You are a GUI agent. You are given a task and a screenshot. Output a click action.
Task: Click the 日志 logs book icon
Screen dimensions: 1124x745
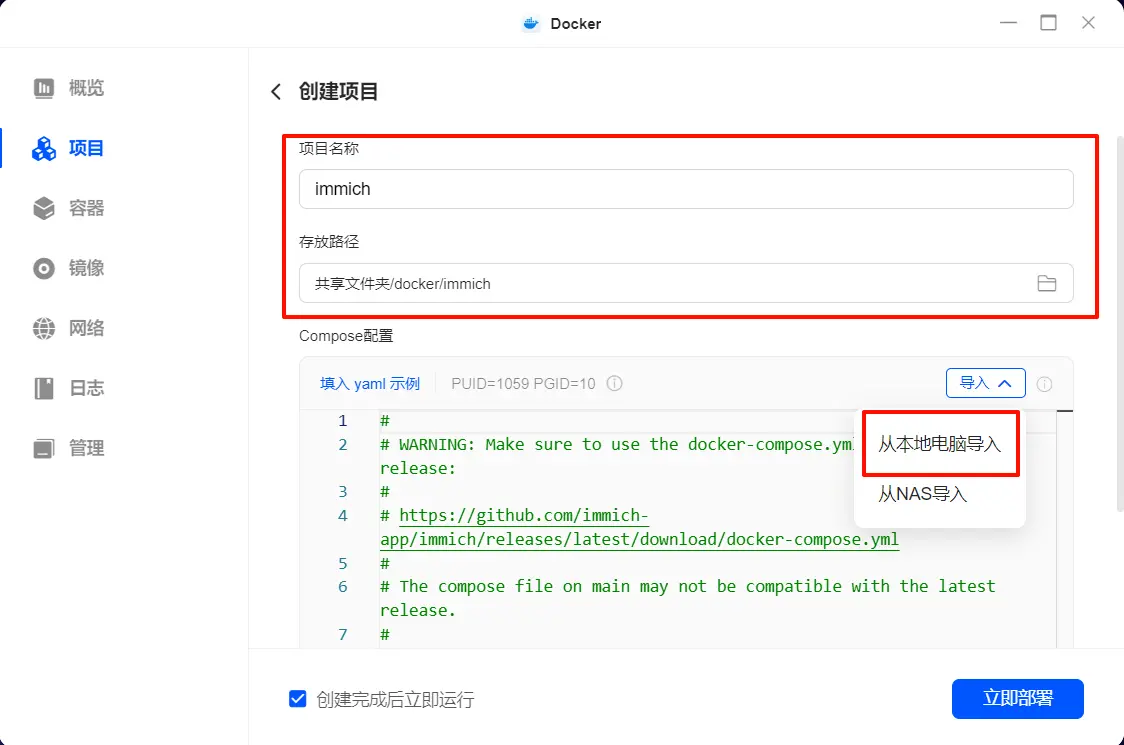point(44,388)
